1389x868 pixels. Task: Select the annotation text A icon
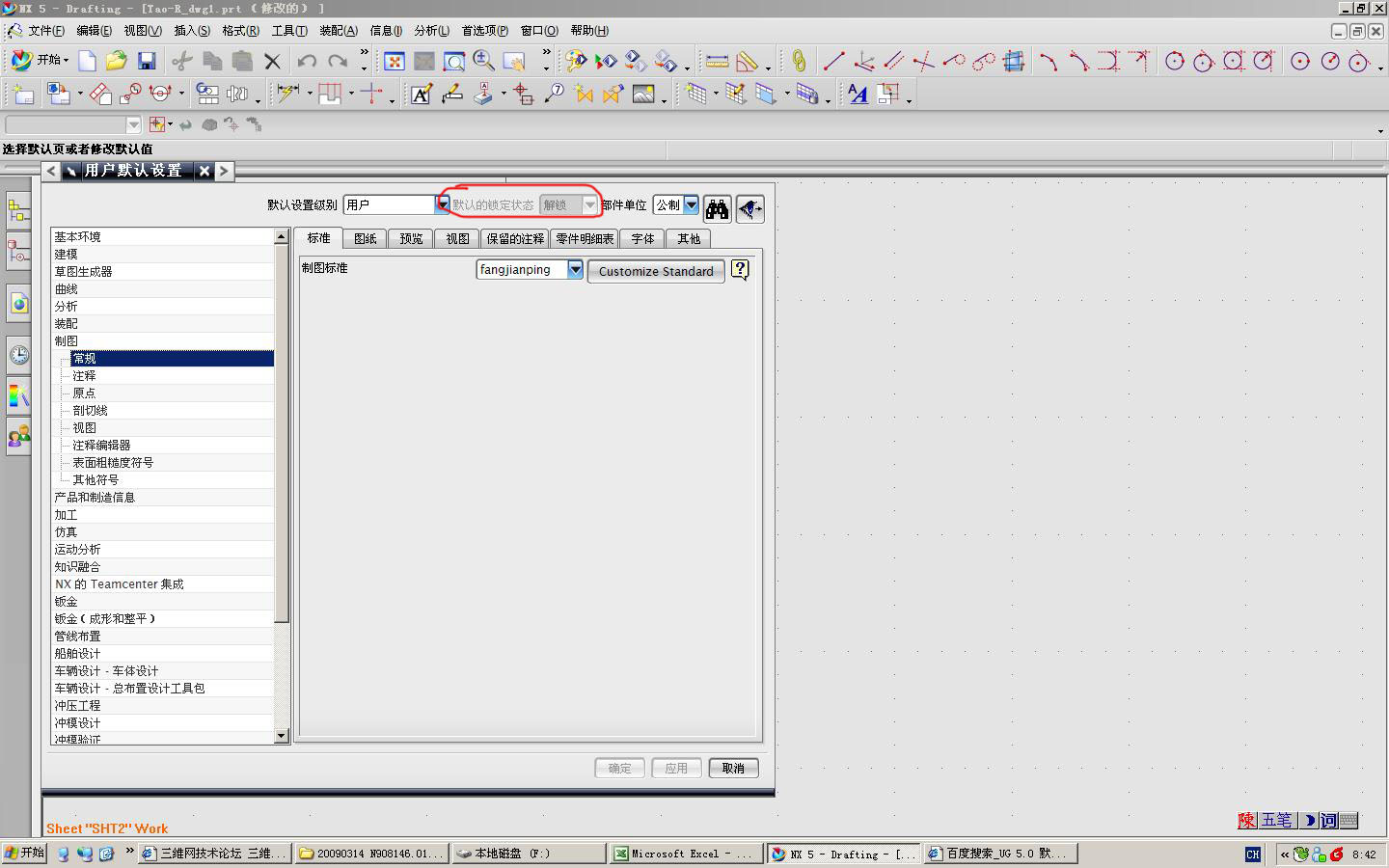tap(422, 94)
